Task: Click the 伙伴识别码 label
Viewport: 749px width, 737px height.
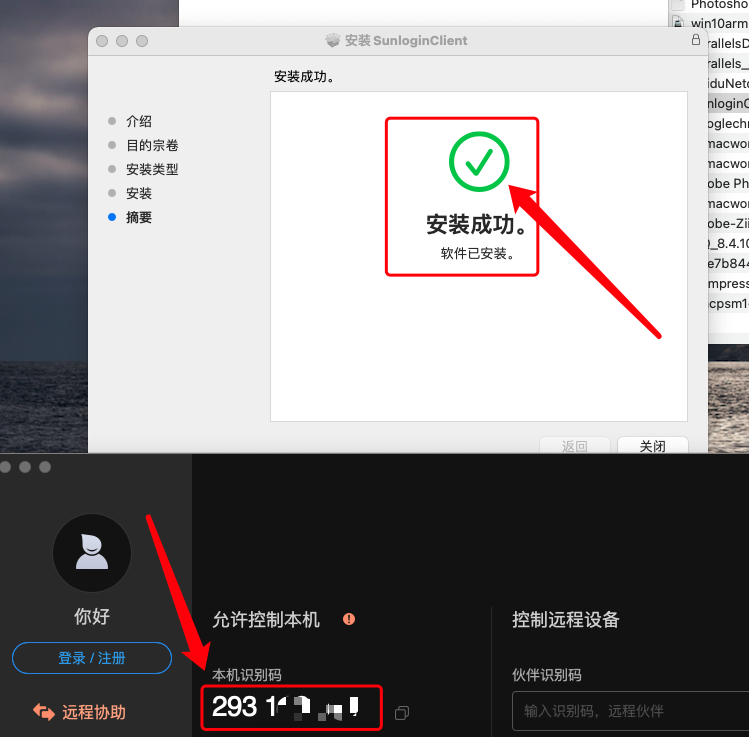Action: (547, 675)
